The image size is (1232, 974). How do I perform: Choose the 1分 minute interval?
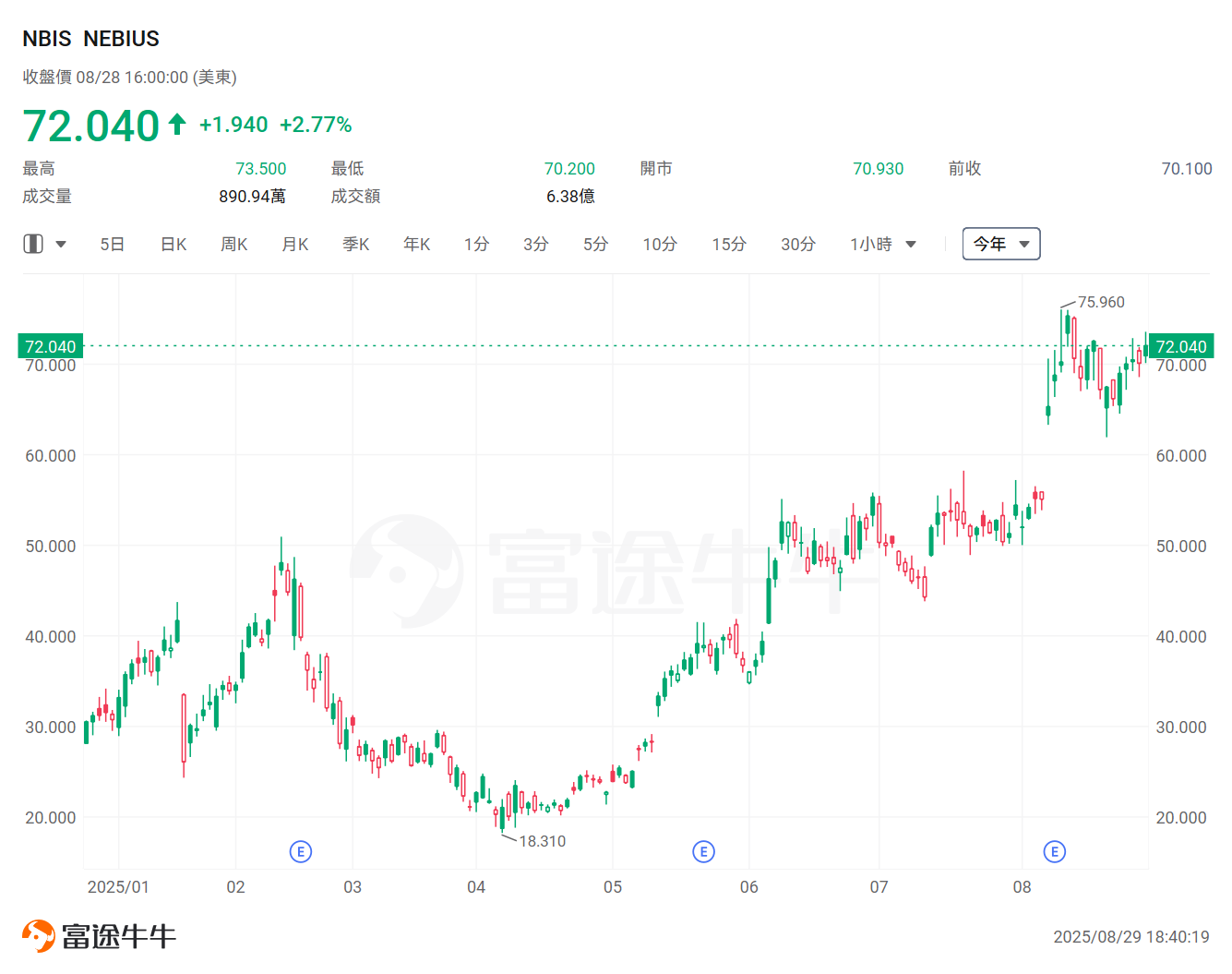476,245
